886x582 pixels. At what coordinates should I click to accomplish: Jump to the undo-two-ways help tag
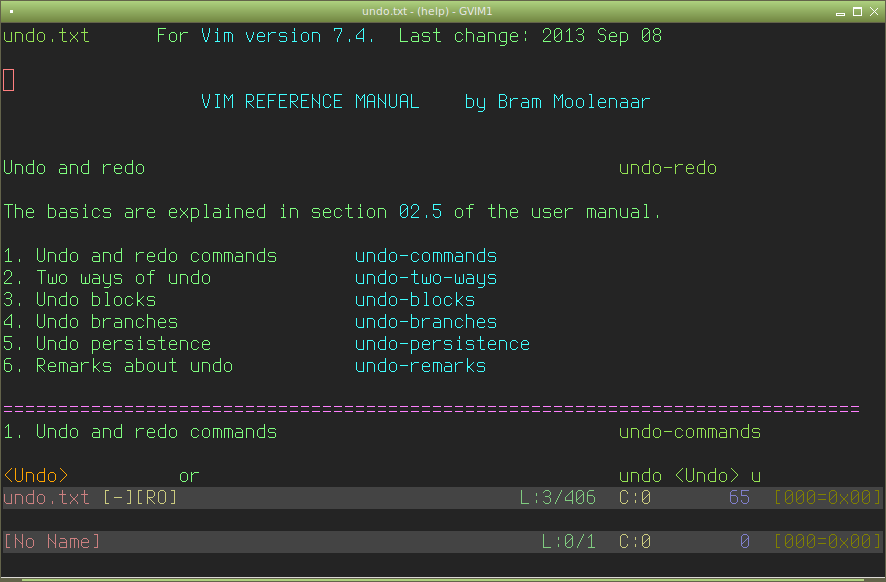click(x=425, y=278)
